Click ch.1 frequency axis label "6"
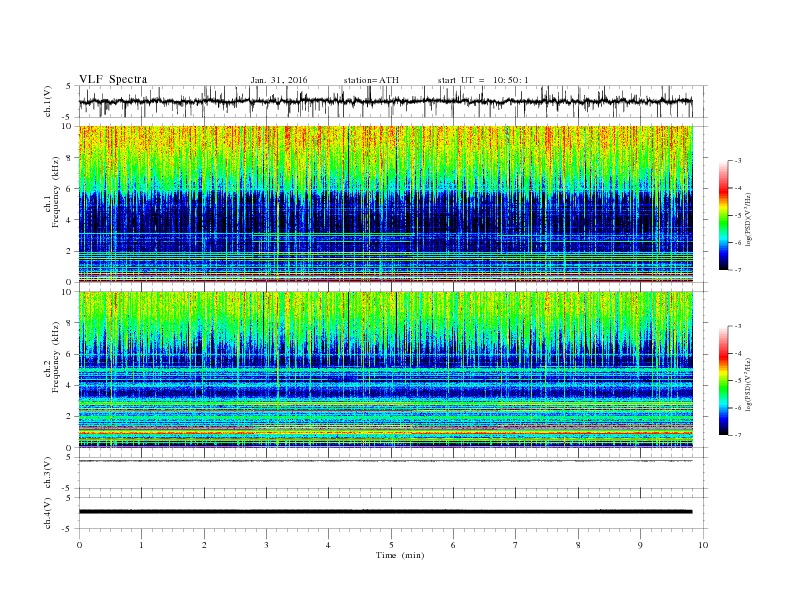The image size is (792, 612). coord(69,189)
